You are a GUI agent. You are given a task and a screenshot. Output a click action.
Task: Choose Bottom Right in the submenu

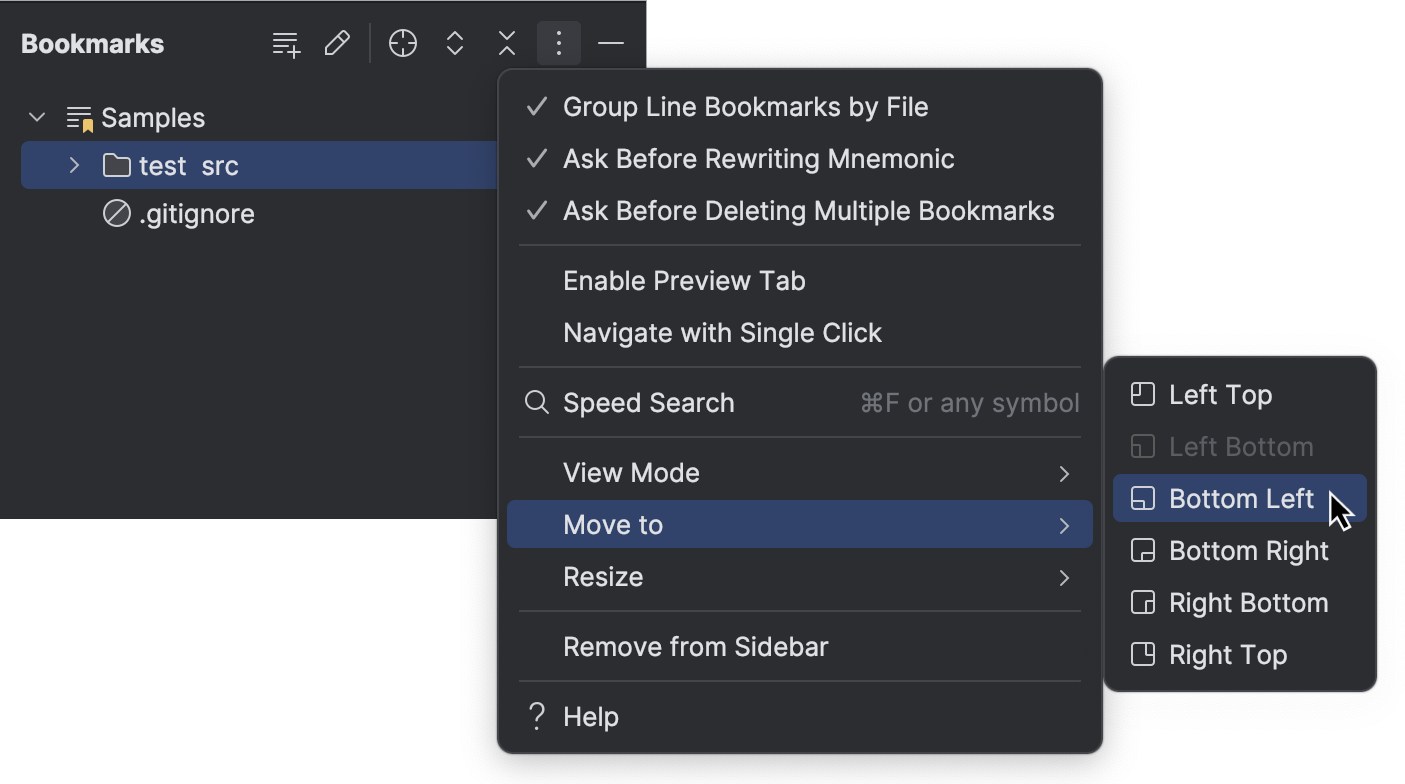click(1248, 550)
